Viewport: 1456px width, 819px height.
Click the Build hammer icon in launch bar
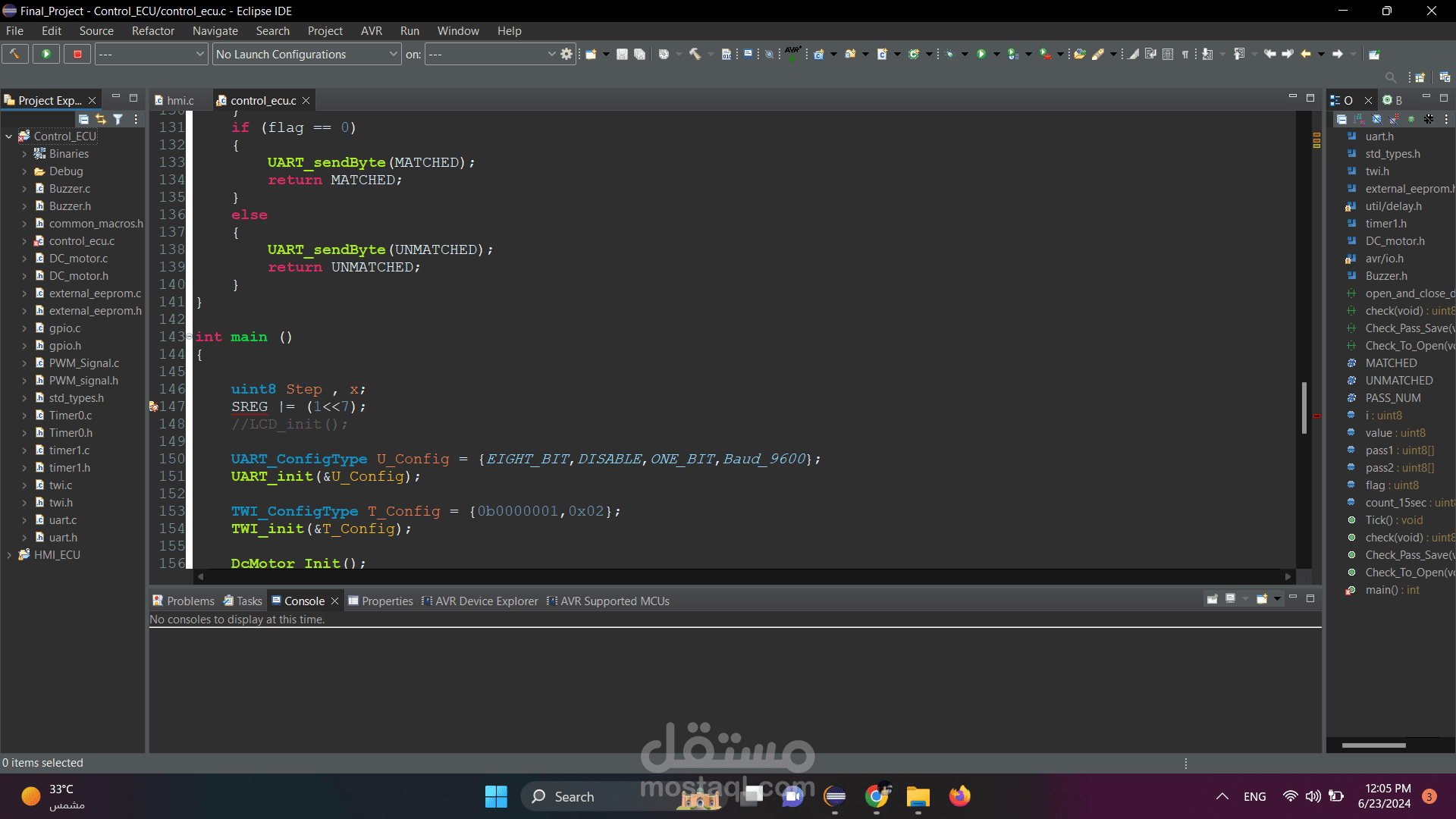coord(14,54)
